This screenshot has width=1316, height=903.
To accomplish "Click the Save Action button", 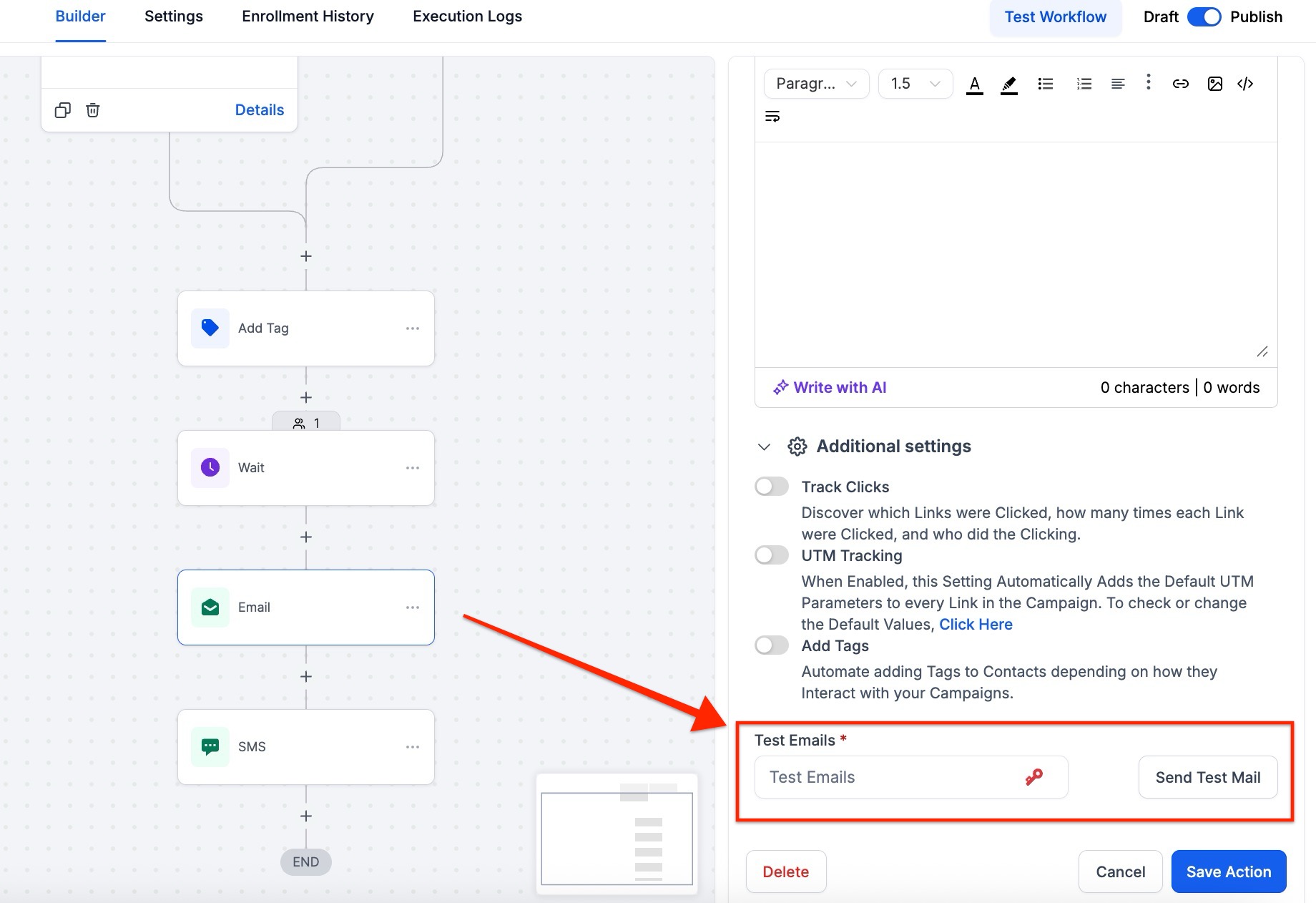I will click(x=1228, y=872).
